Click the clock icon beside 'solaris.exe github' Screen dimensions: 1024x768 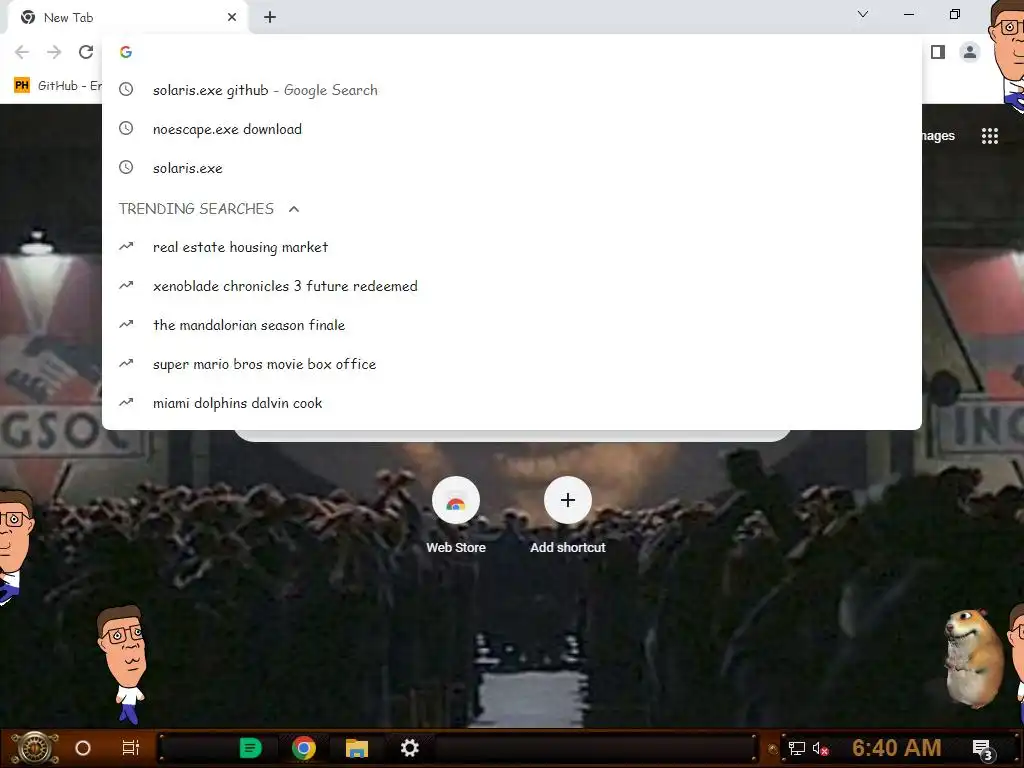click(x=126, y=89)
